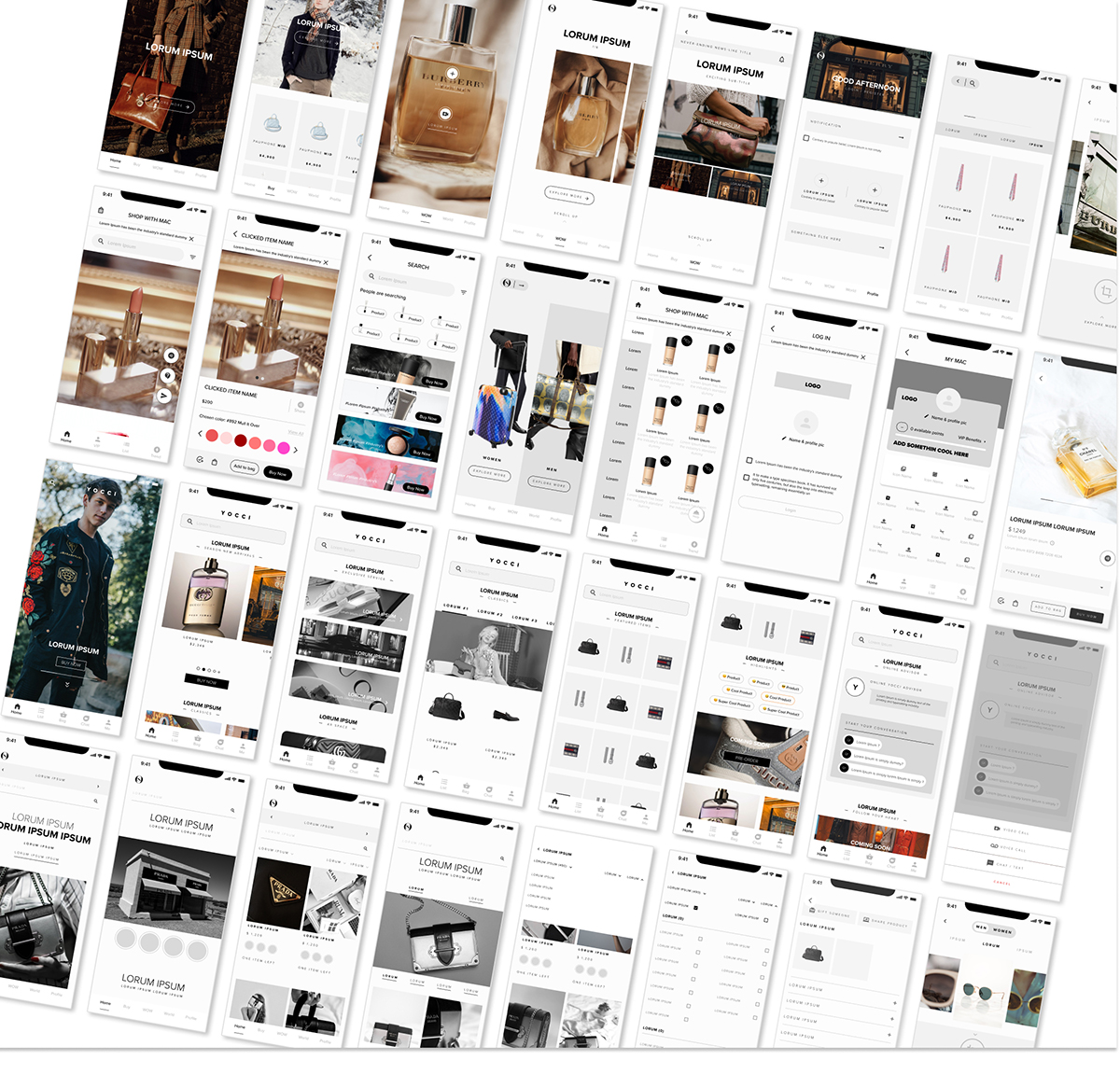Screen dimensions: 1120x1088
Task: Tap the magnifier icon on the Search screen field
Action: tap(371, 276)
